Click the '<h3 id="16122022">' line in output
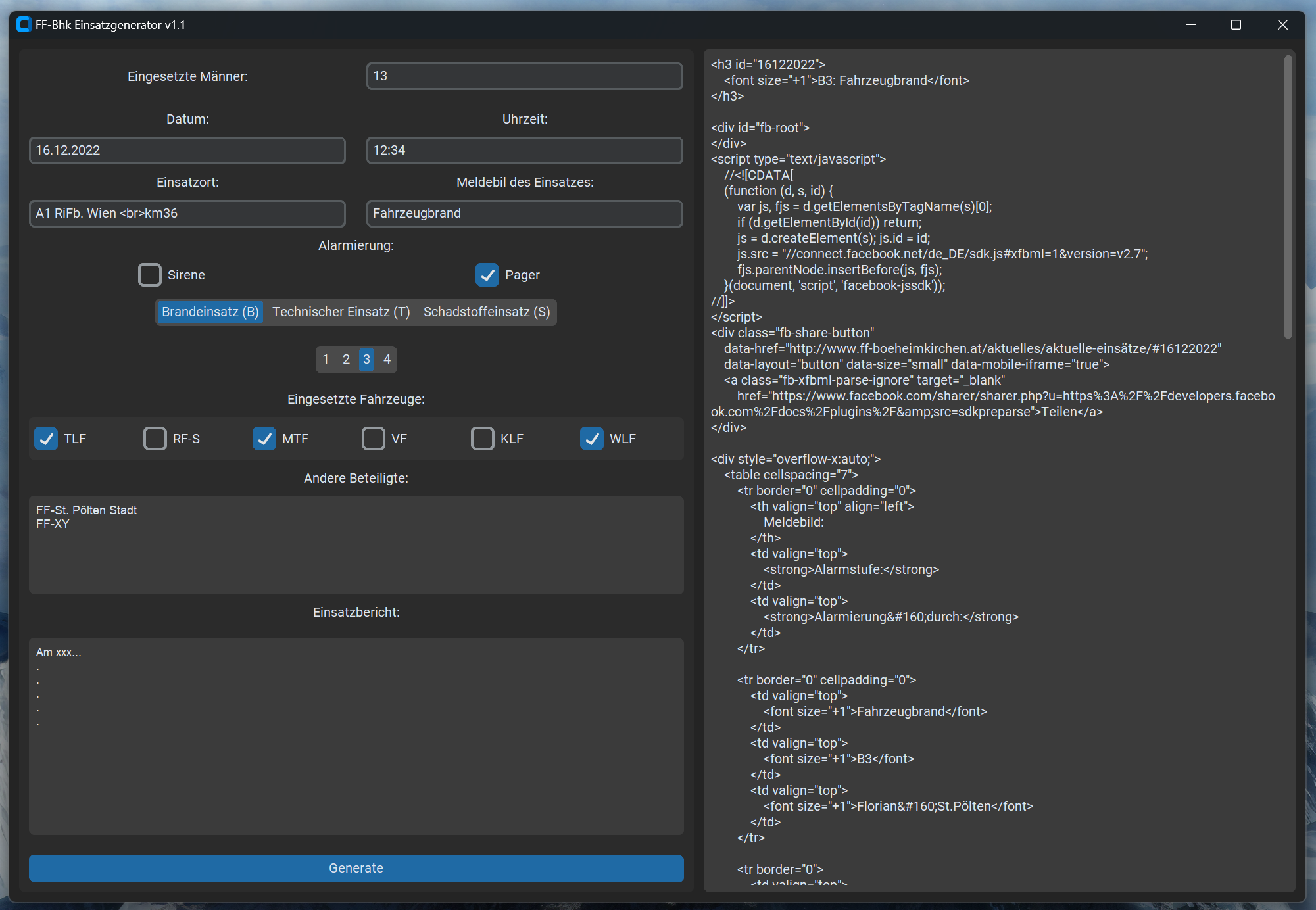This screenshot has height=910, width=1316. [768, 64]
